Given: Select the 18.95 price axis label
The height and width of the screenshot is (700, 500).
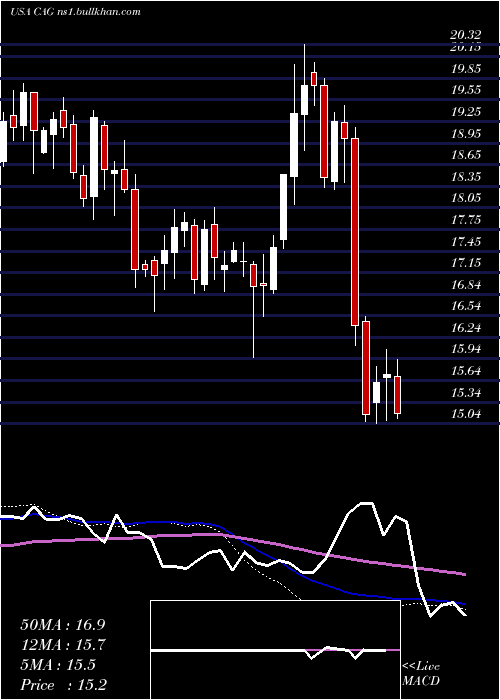Looking at the screenshot, I should (466, 133).
